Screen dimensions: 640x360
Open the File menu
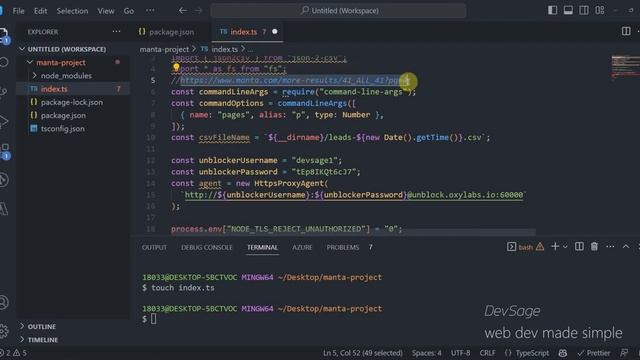click(18, 11)
